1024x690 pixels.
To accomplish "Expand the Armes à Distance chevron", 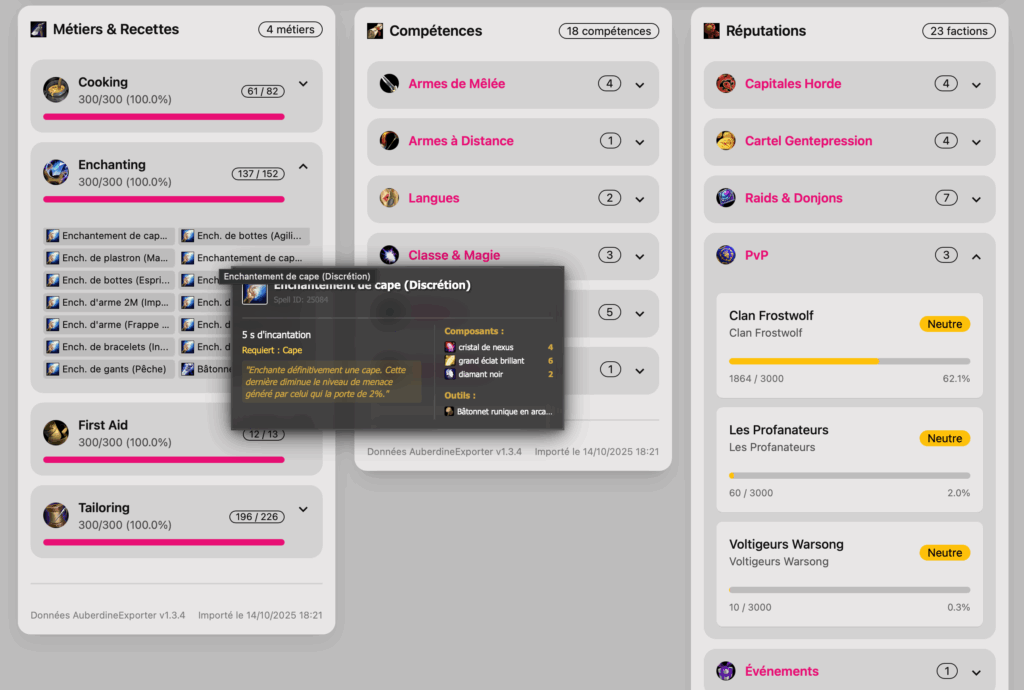I will [639, 142].
